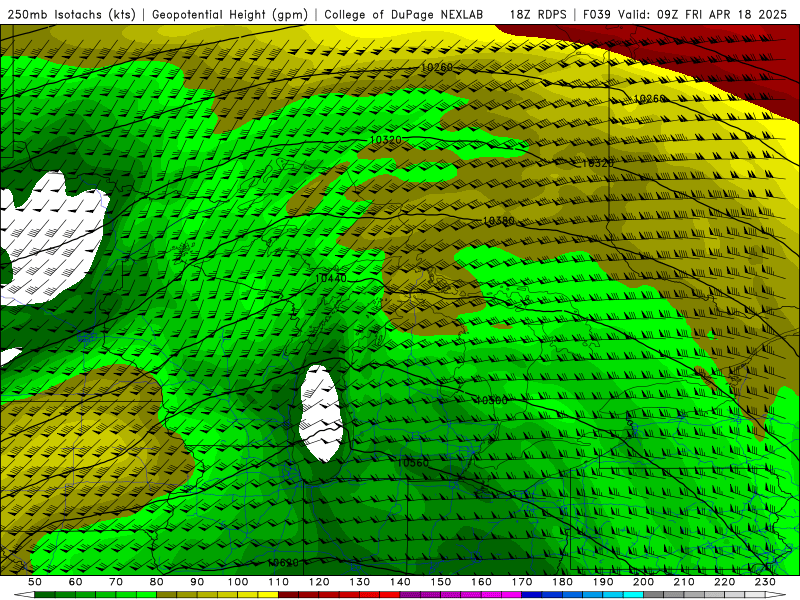This screenshot has width=800, height=600.
Task: Click the 60 value on the color scale
Action: click(x=75, y=582)
